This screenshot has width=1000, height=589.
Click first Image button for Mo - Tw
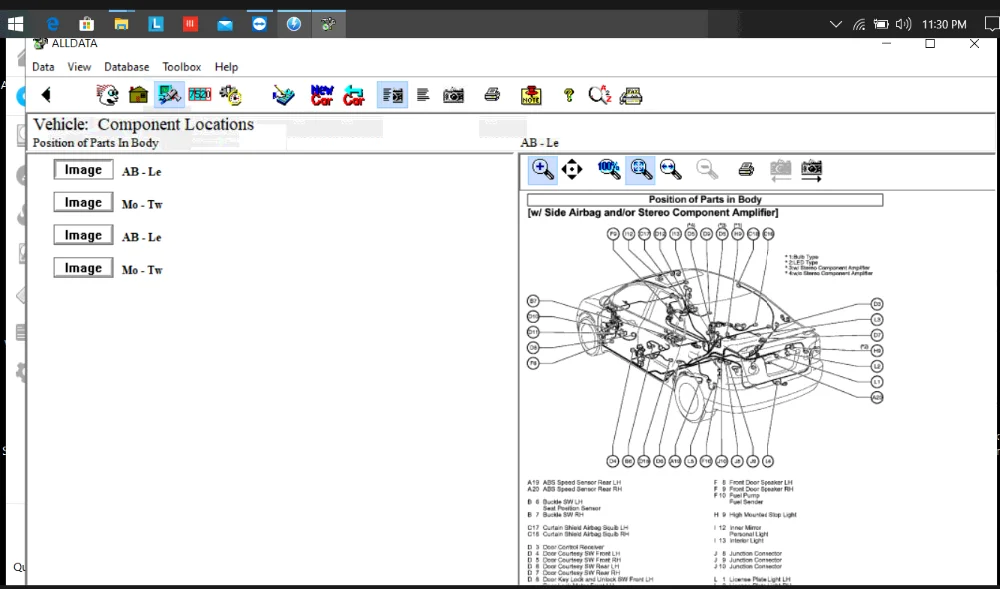click(x=83, y=203)
